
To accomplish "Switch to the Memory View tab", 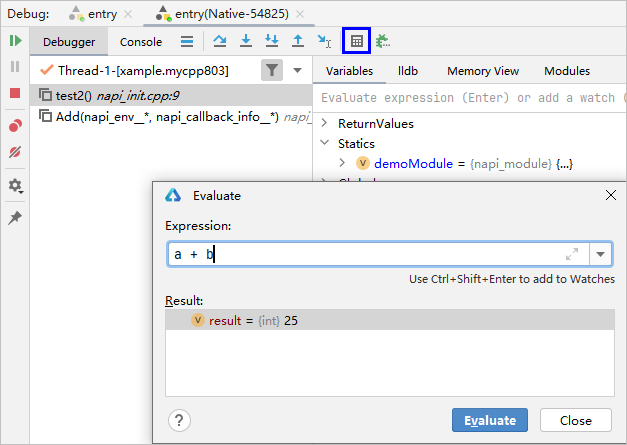I will 483,71.
